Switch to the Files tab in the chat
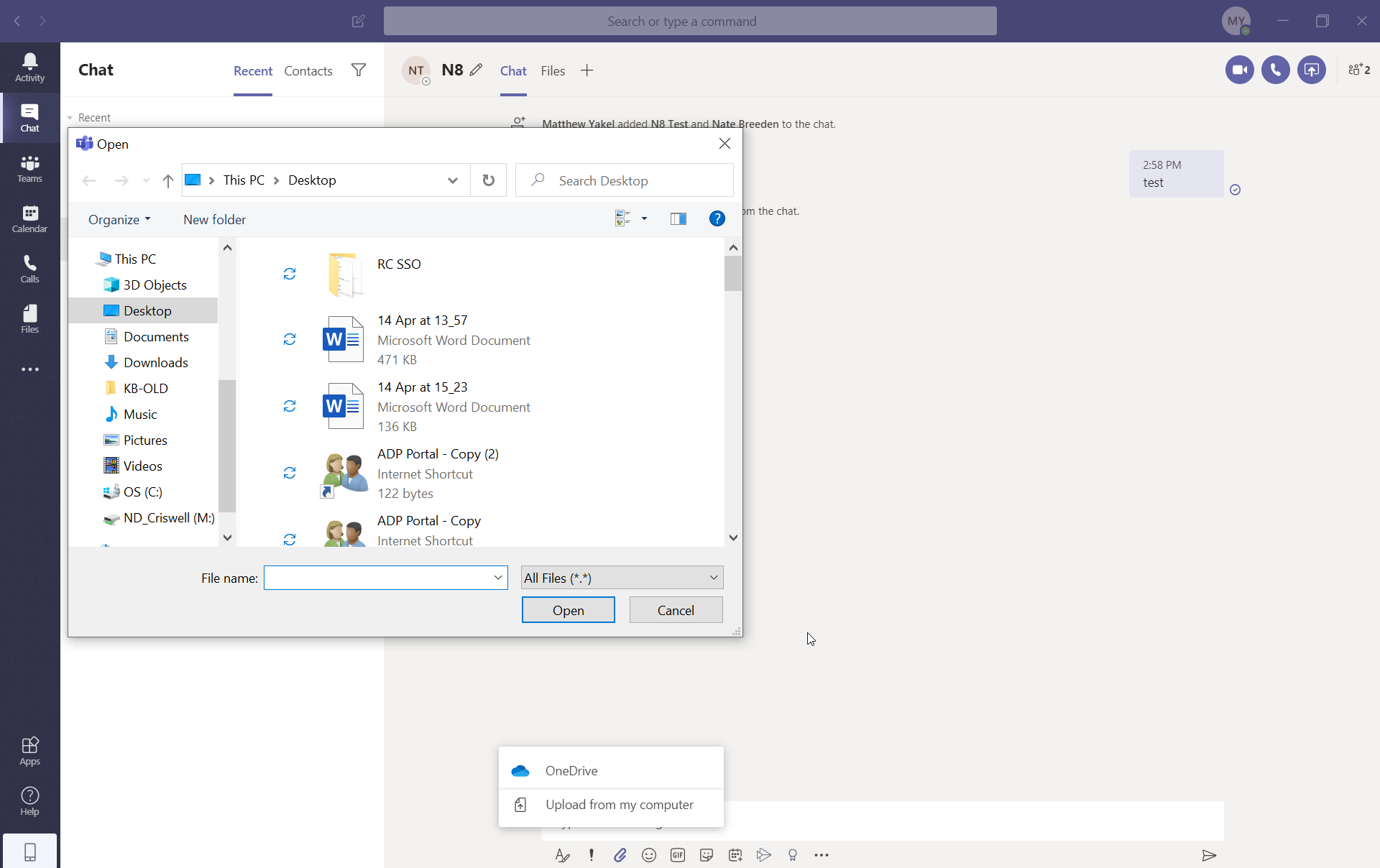This screenshot has height=868, width=1380. (x=552, y=70)
